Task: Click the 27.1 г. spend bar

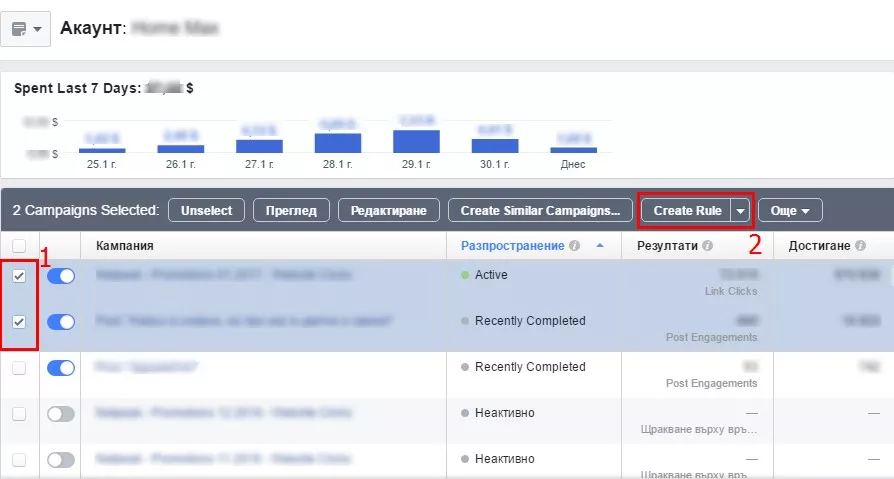Action: pos(259,147)
